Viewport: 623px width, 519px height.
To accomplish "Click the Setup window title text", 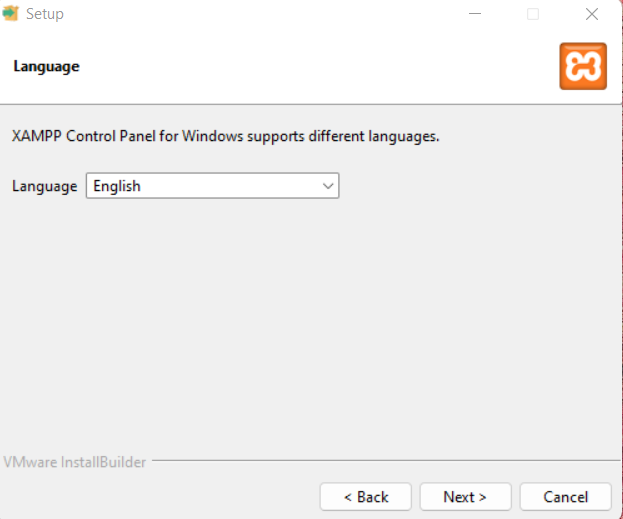I will pyautogui.click(x=44, y=14).
